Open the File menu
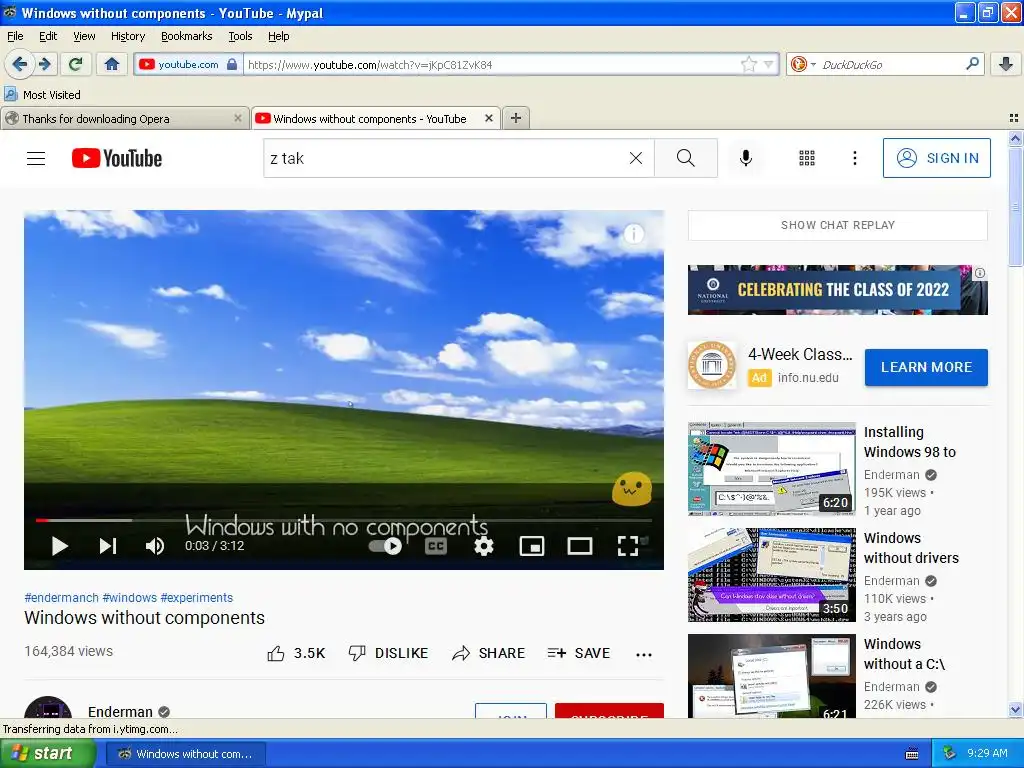The height and width of the screenshot is (768, 1024). pos(15,36)
